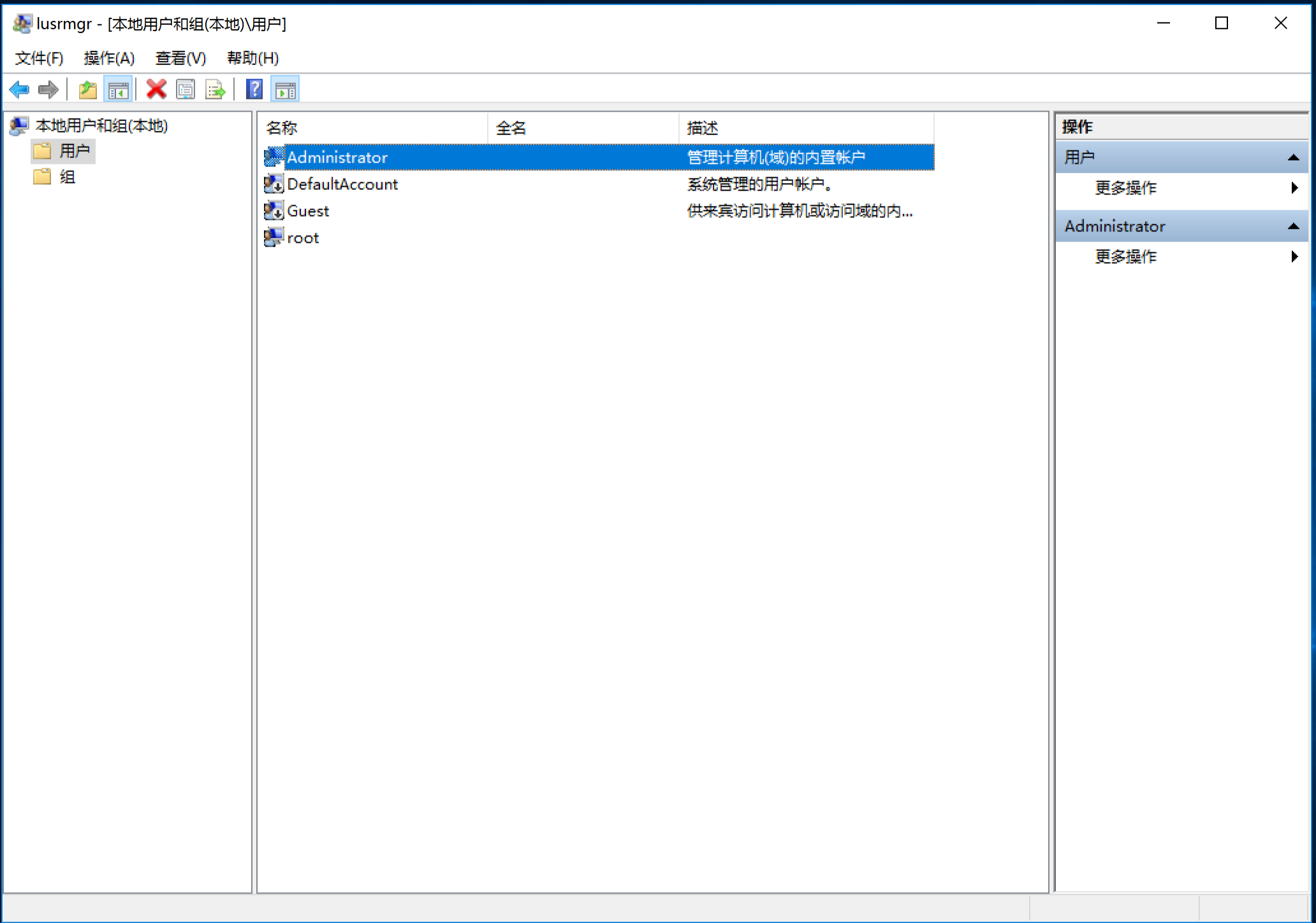Select the Guest user entry

tap(307, 211)
